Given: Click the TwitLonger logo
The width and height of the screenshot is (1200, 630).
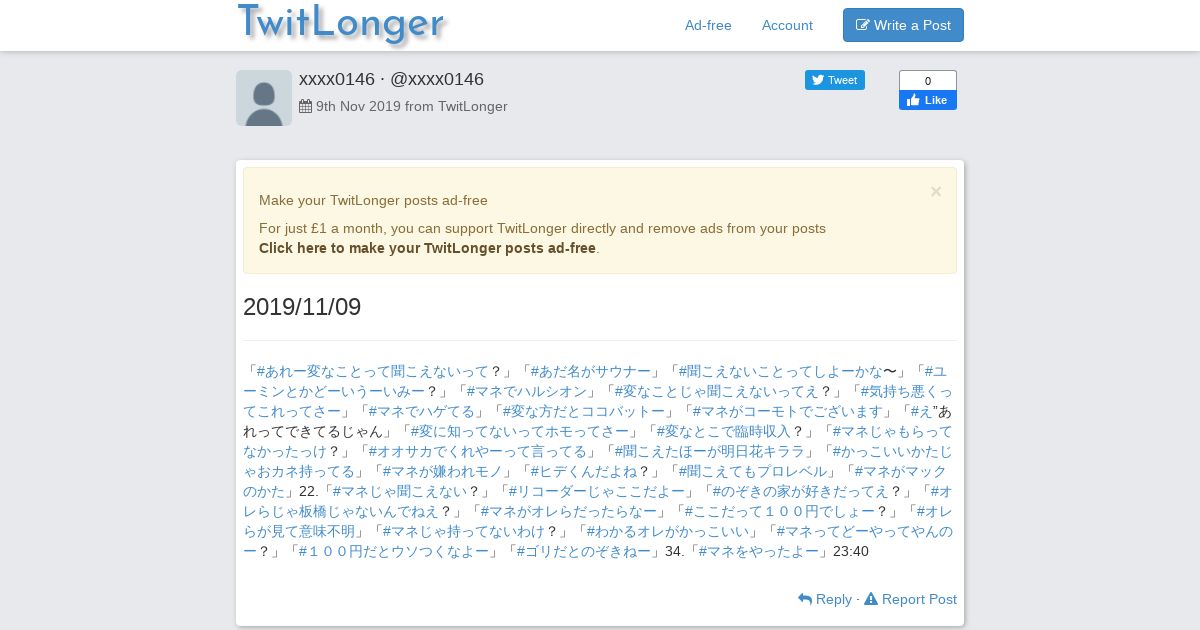Looking at the screenshot, I should coord(341,24).
